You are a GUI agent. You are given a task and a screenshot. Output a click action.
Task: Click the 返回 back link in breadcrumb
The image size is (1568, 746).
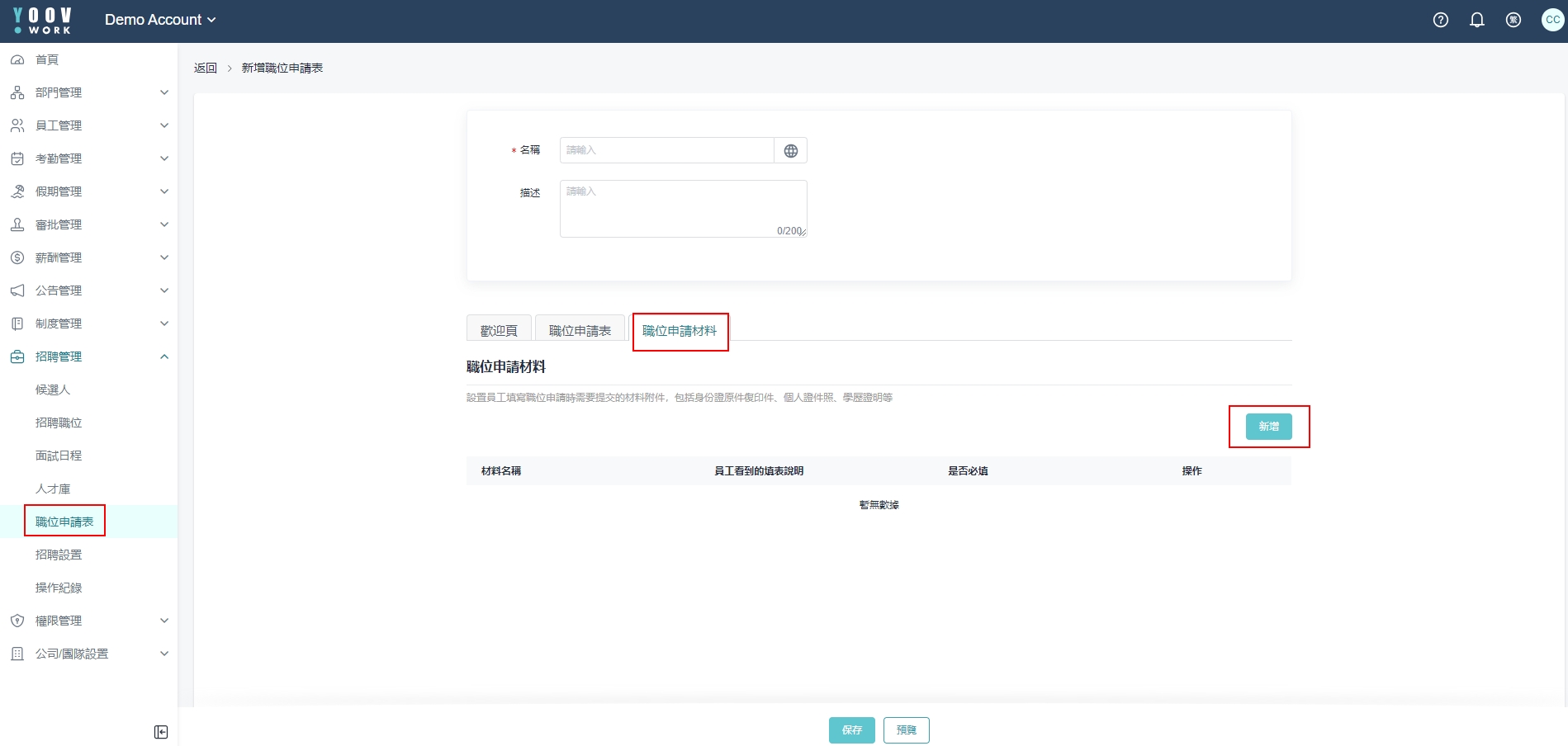(x=205, y=68)
